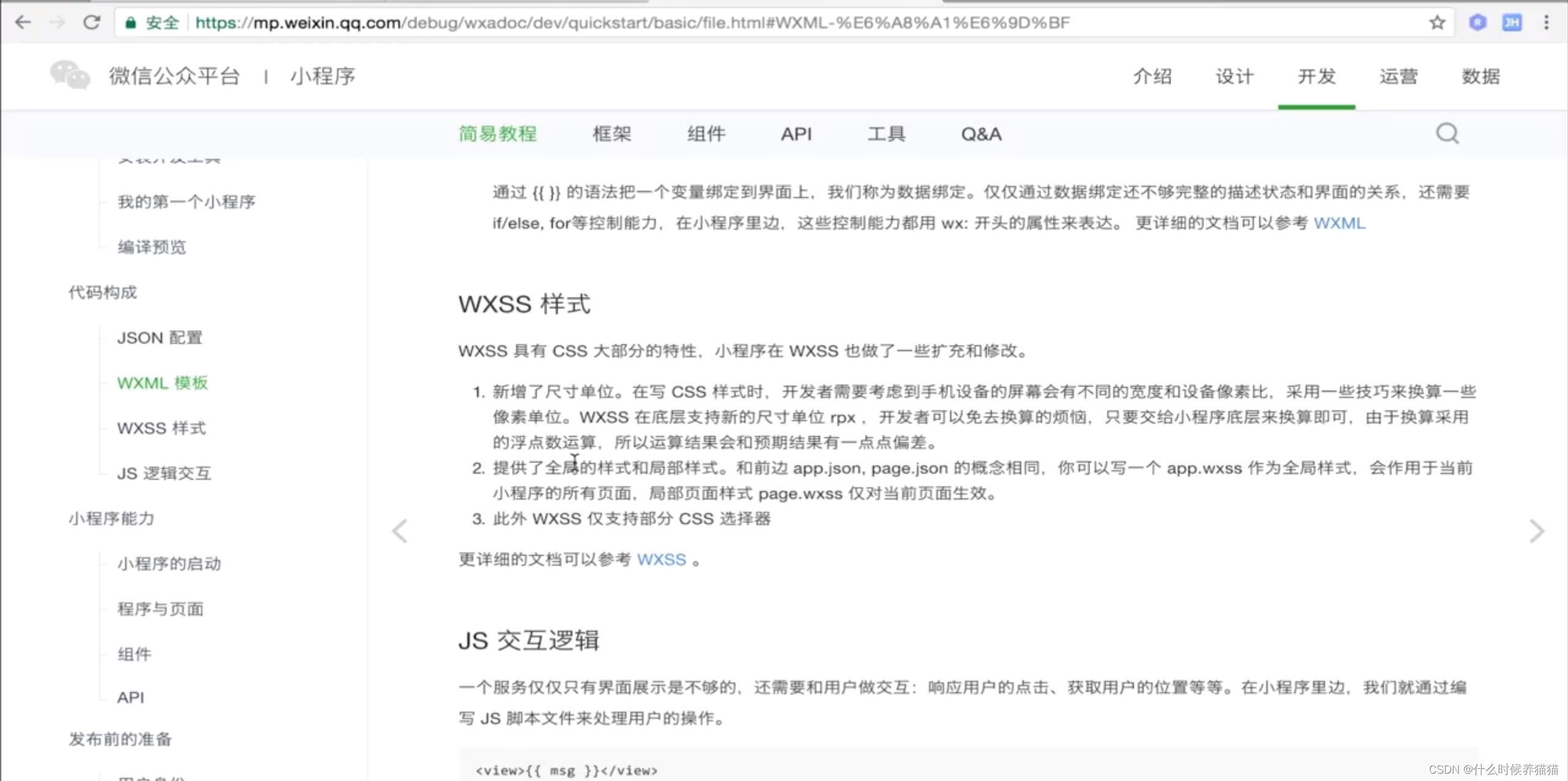Click the browser forward arrow
Image resolution: width=1568 pixels, height=781 pixels.
point(57,23)
